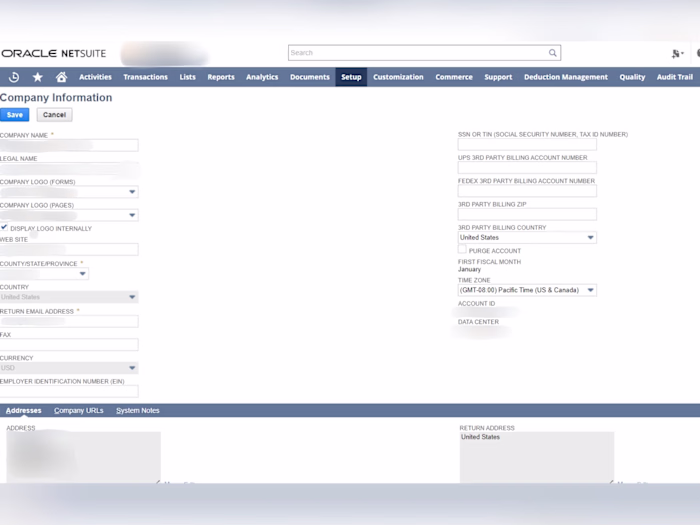Open the Commerce menu

click(x=454, y=77)
